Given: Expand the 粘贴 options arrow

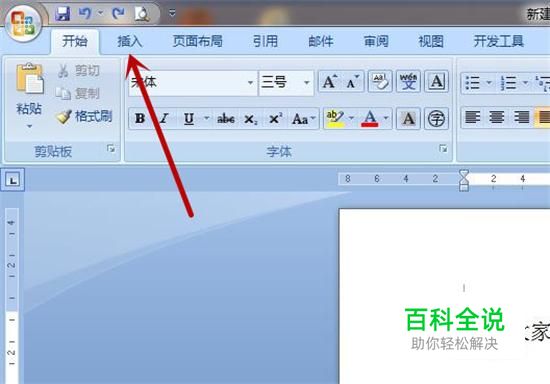Looking at the screenshot, I should pyautogui.click(x=29, y=126).
